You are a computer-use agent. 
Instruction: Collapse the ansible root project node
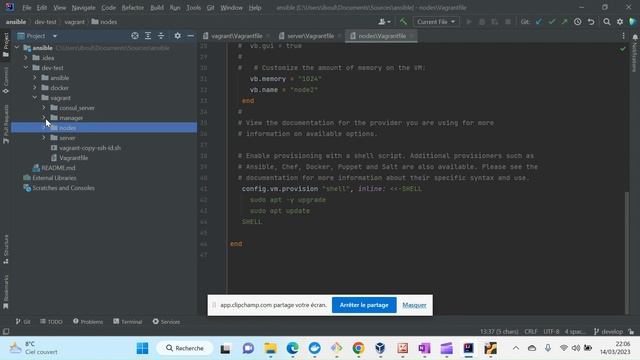click(17, 48)
